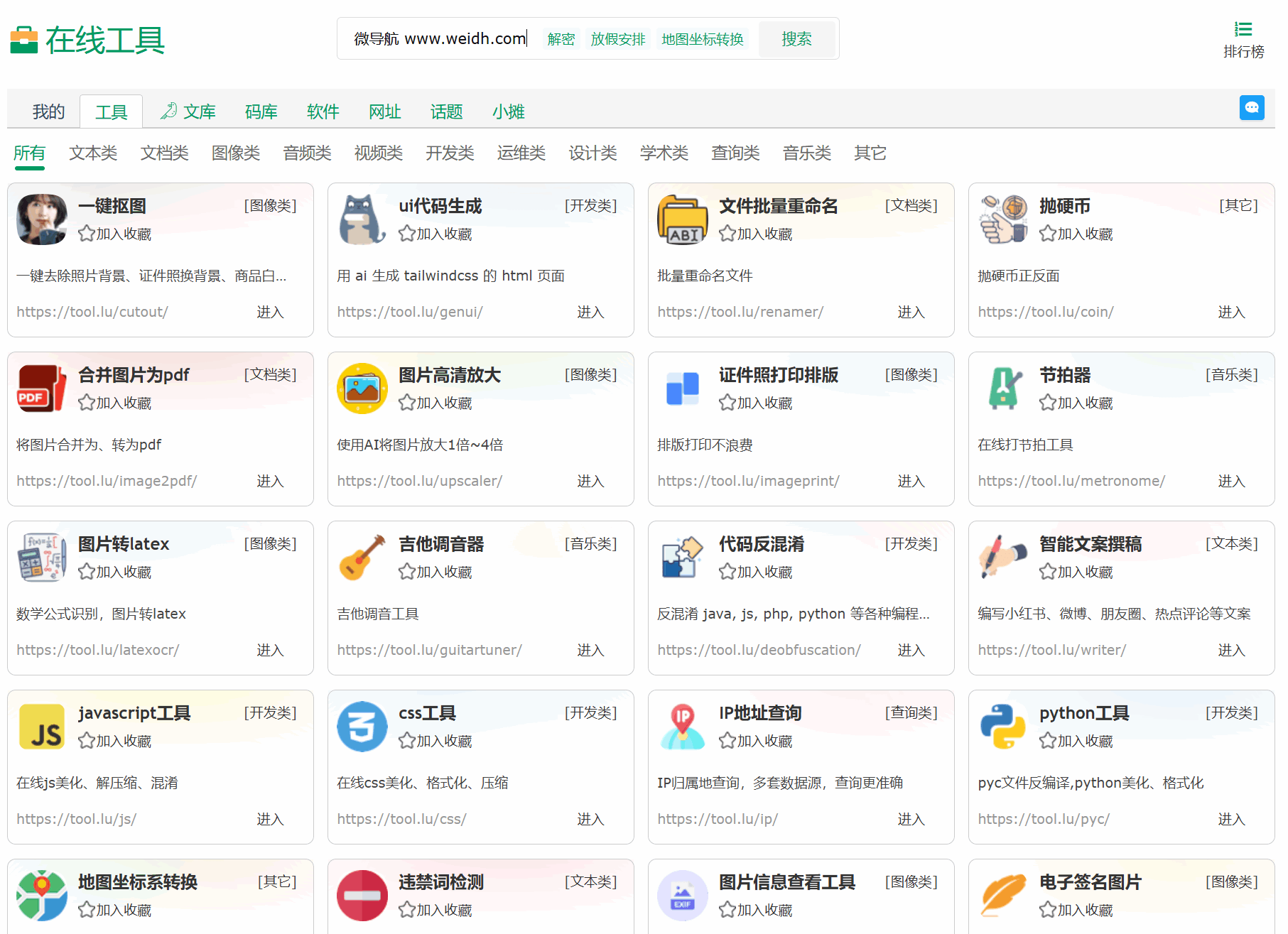Open the 吉他调音器 guitar icon
The height and width of the screenshot is (934, 1288).
point(362,558)
